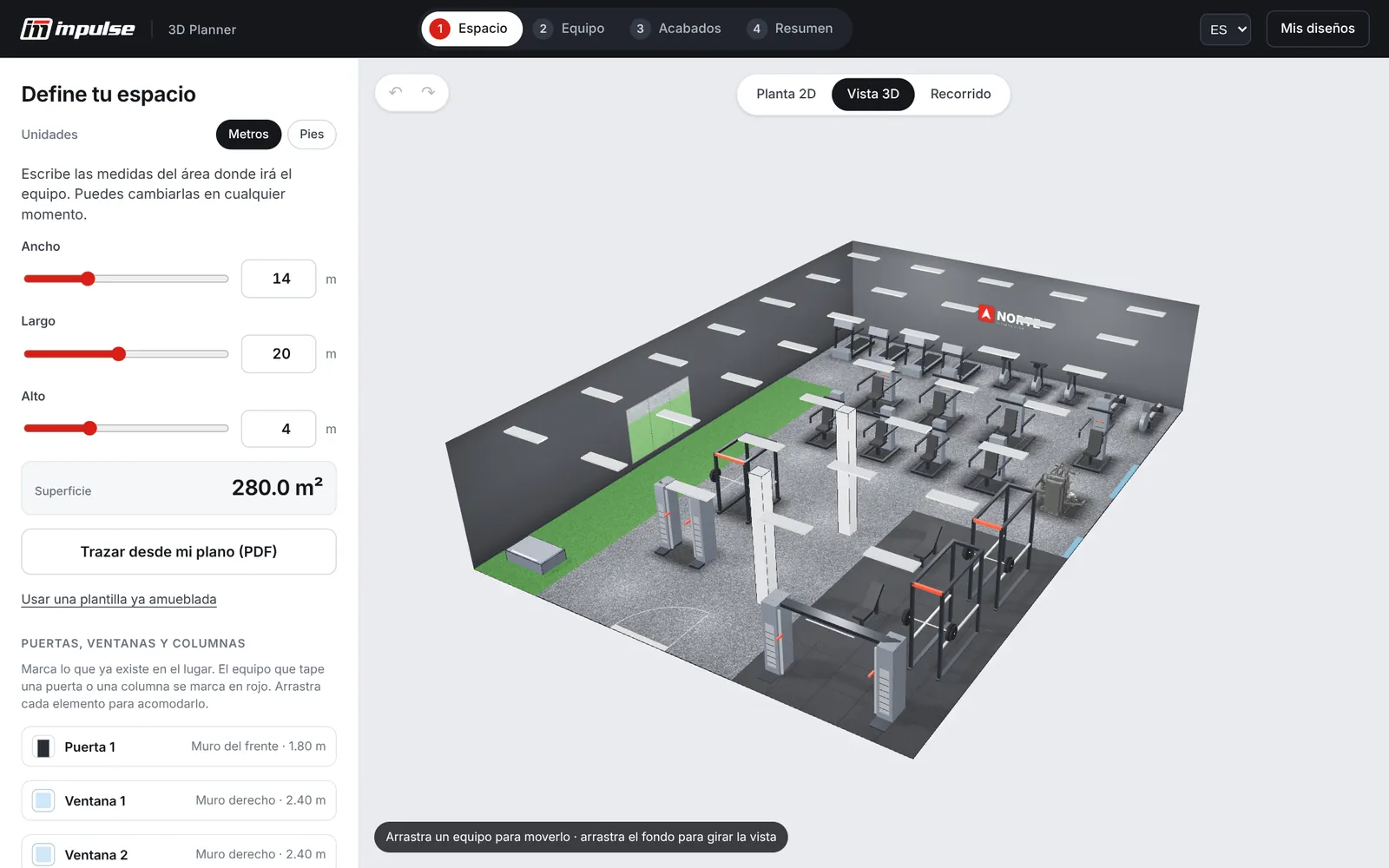Open the Recorrido walkthrough view

[x=960, y=94]
